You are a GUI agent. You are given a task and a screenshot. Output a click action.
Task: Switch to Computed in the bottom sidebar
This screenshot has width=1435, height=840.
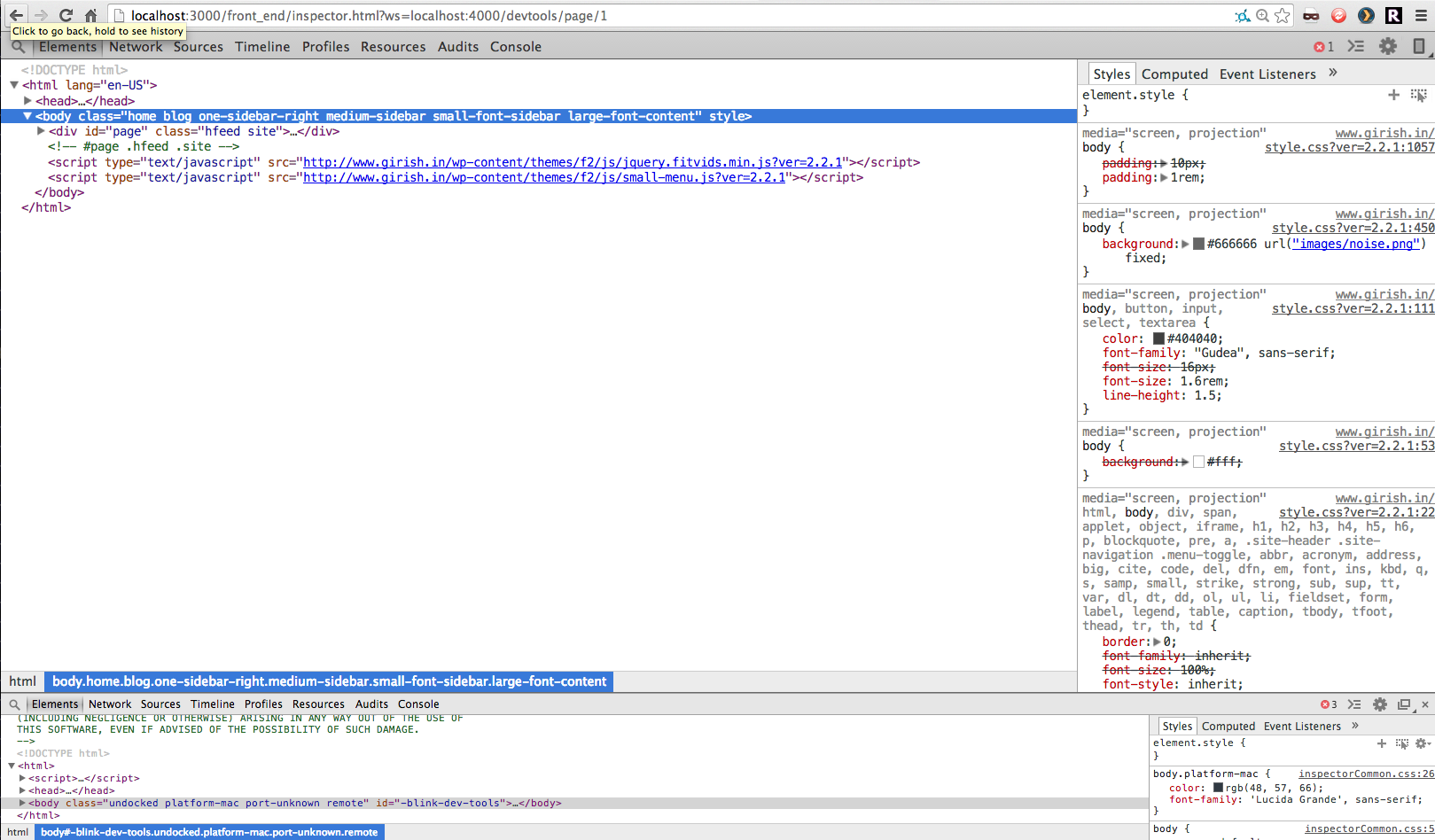[1228, 727]
